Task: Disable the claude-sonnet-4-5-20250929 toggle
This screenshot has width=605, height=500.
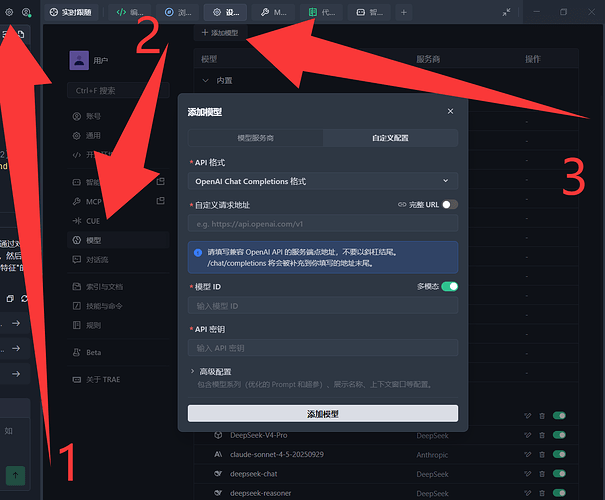Action: point(559,454)
